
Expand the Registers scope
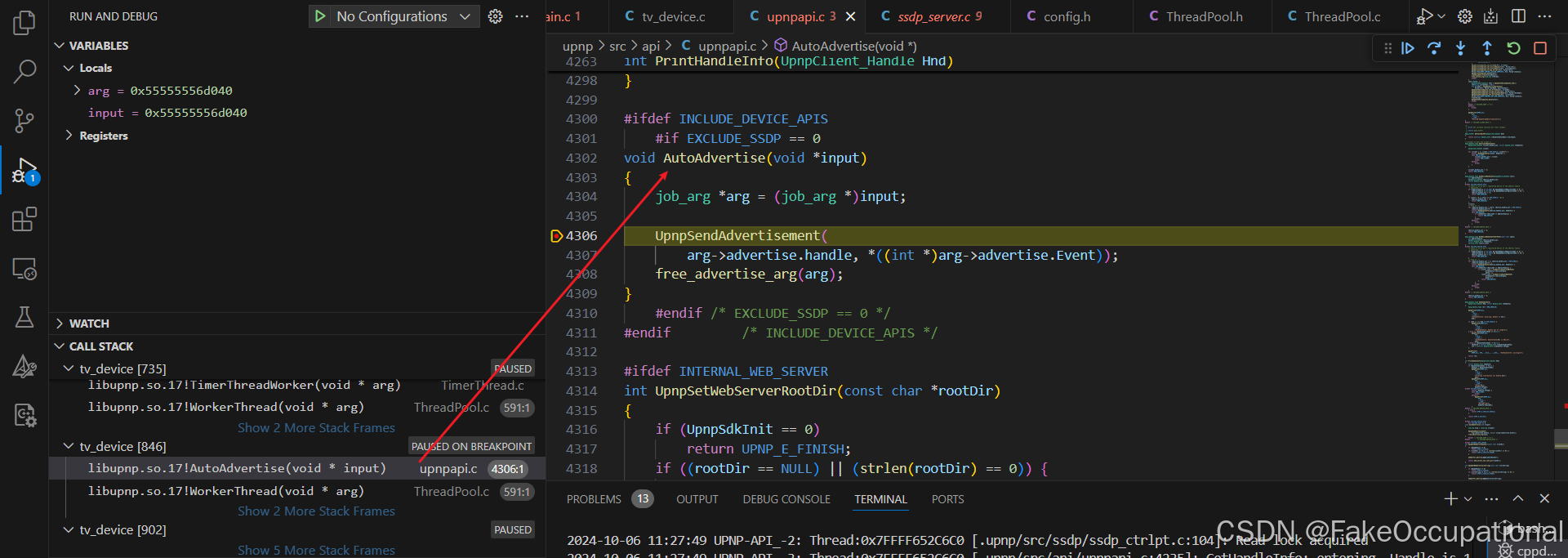coord(69,136)
